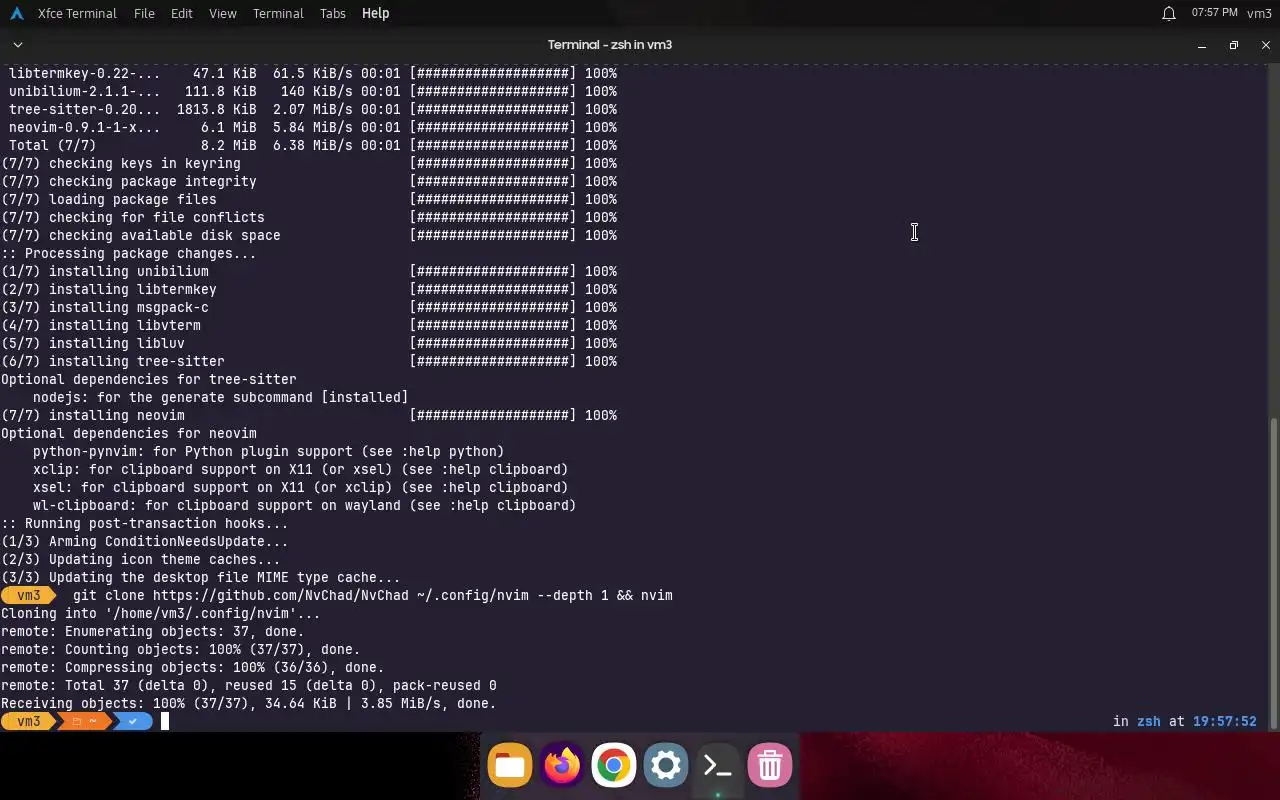Click "remote: Enumerating objects: 37, done." line
Viewport: 1280px width, 800px height.
click(153, 632)
